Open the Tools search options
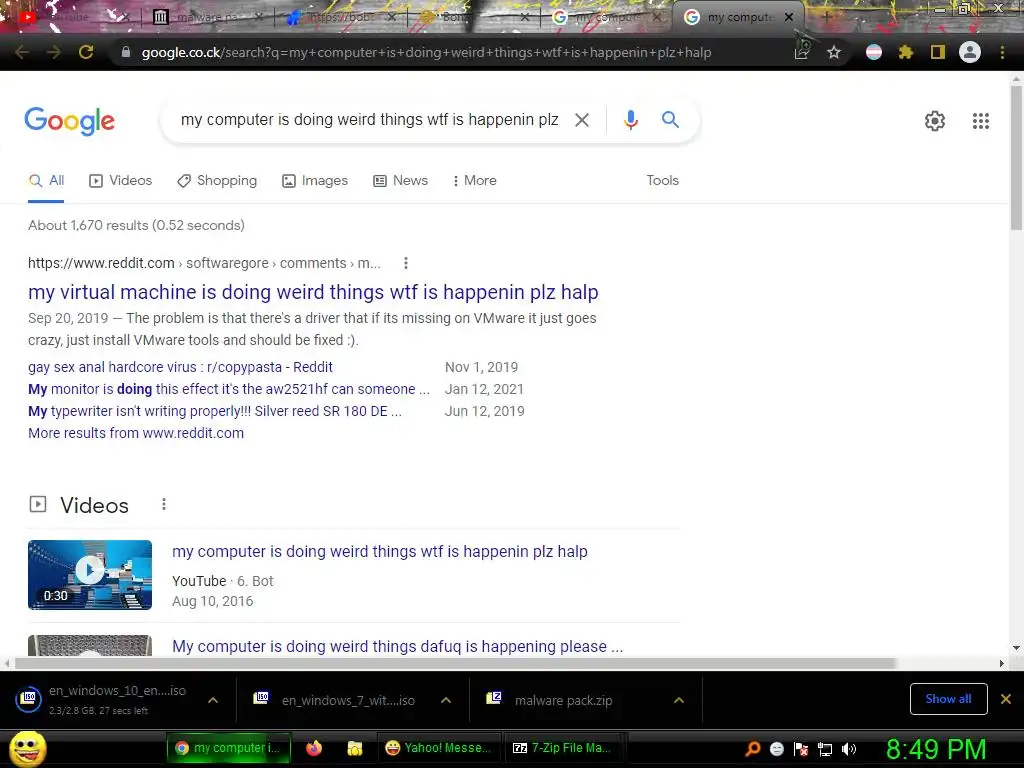The height and width of the screenshot is (768, 1024). [x=662, y=180]
